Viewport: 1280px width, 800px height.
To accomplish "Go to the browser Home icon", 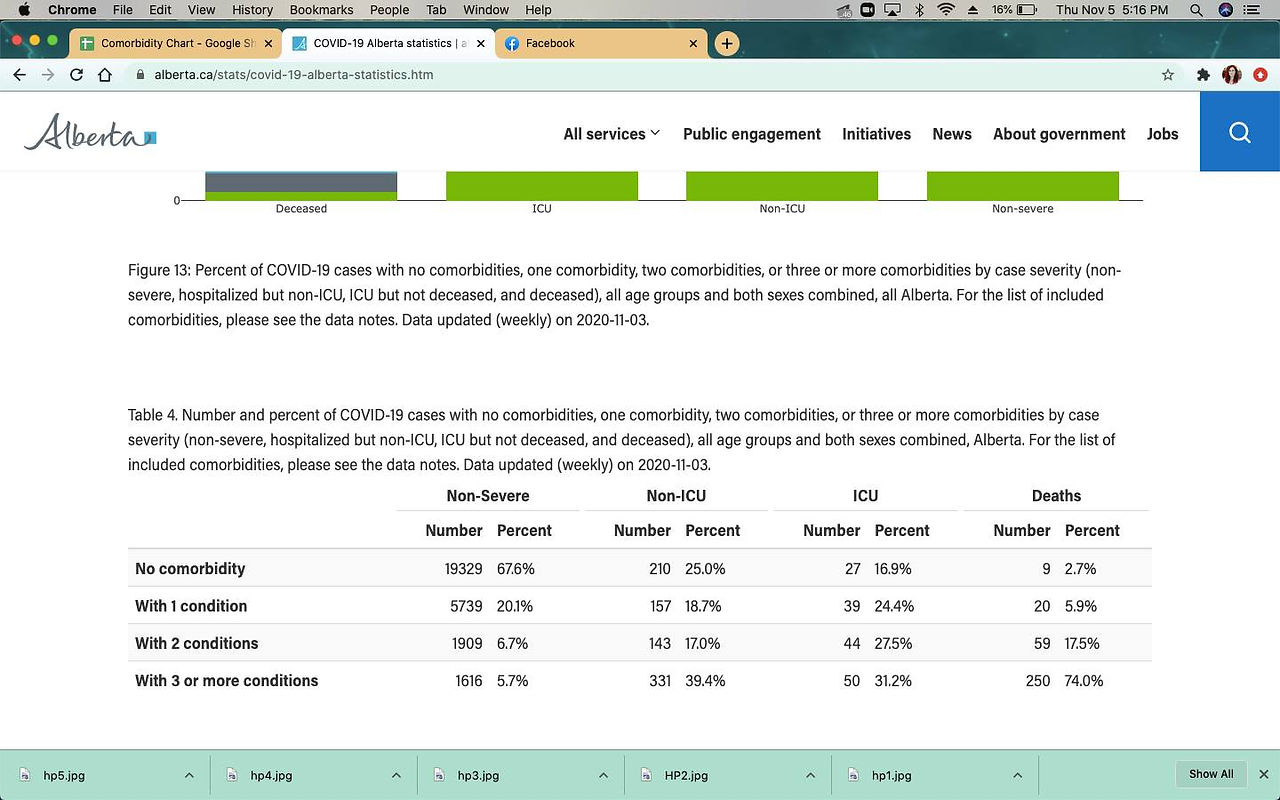I will tap(105, 75).
